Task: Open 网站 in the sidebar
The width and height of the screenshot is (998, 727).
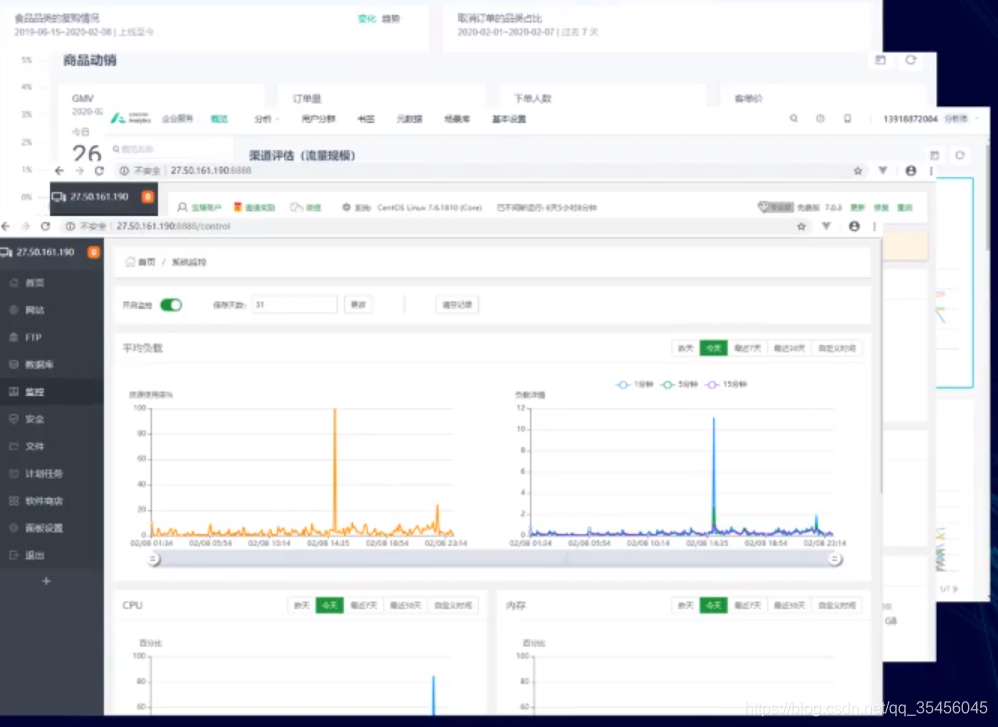Action: click(x=35, y=310)
